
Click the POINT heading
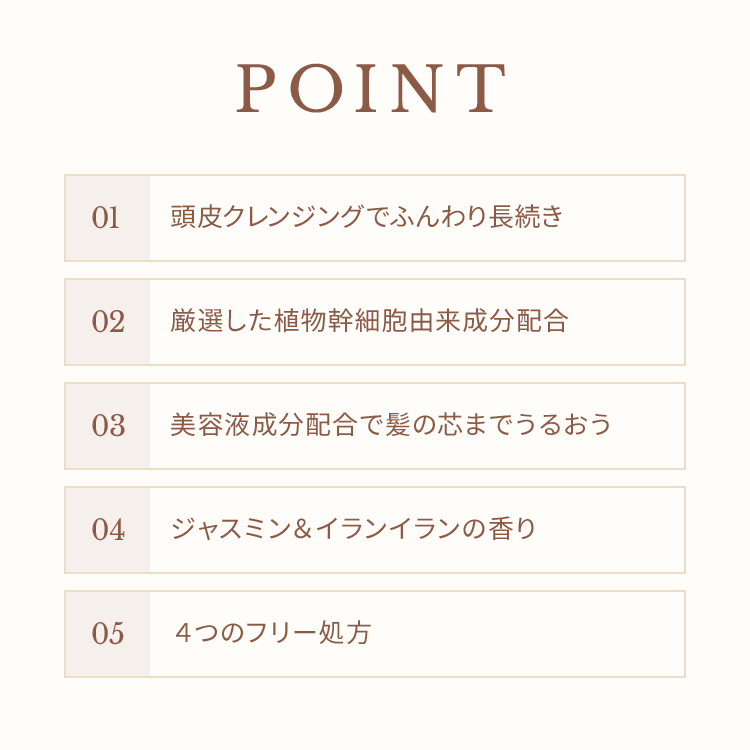point(371,88)
